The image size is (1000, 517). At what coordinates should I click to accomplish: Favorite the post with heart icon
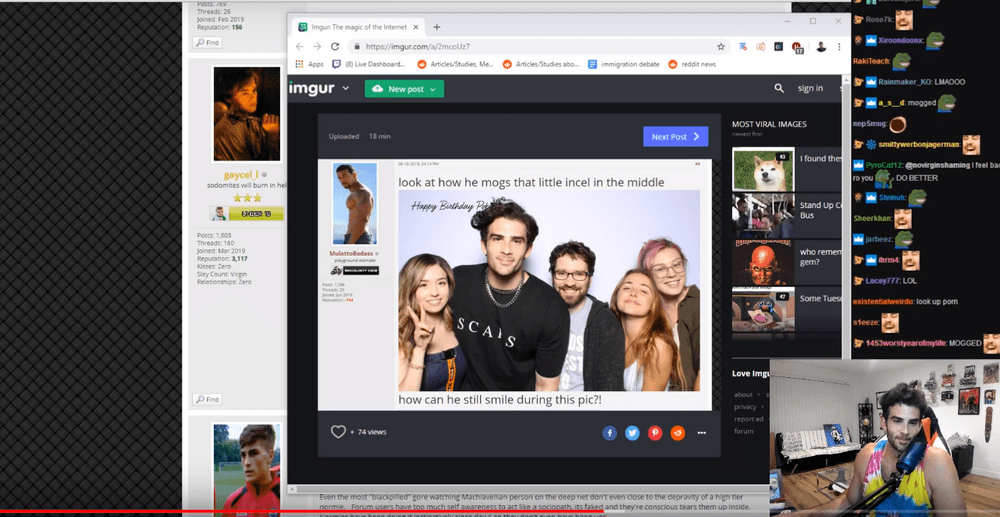coord(338,432)
